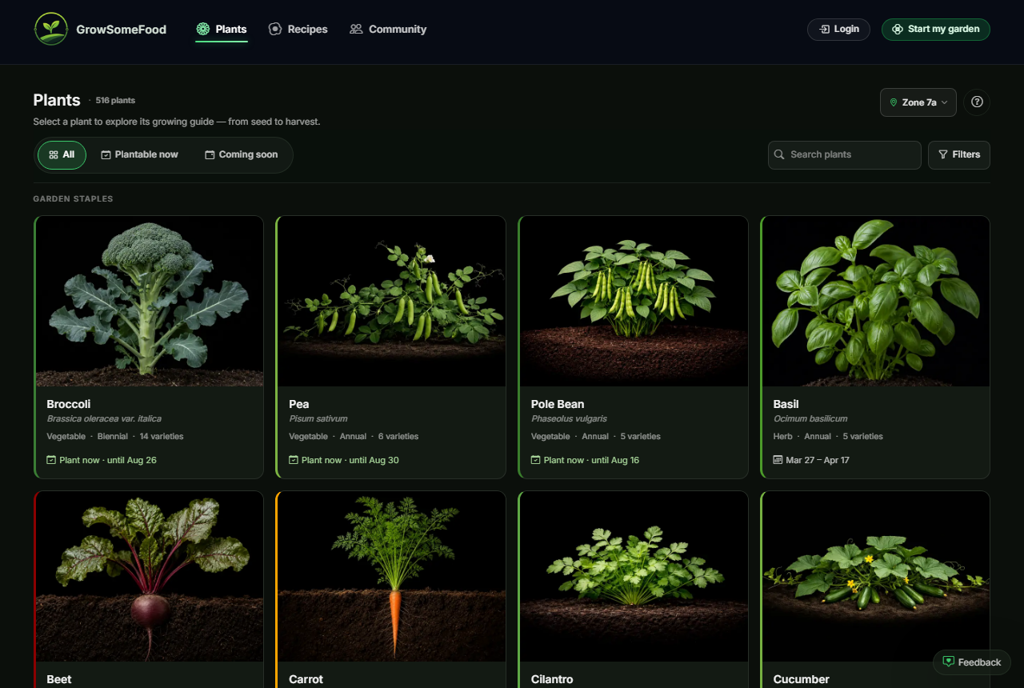Click the Start my garden icon
1024x688 pixels.
coord(897,29)
